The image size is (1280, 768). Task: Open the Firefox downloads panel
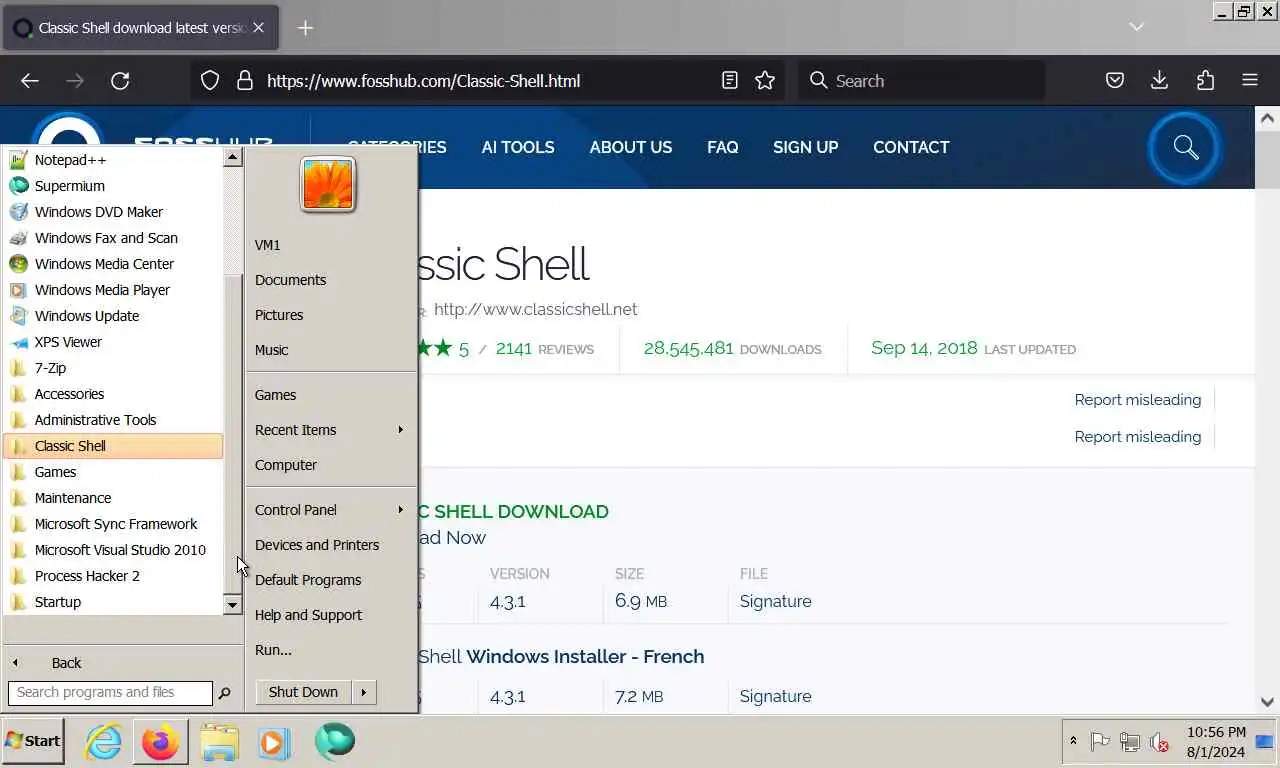[x=1160, y=81]
